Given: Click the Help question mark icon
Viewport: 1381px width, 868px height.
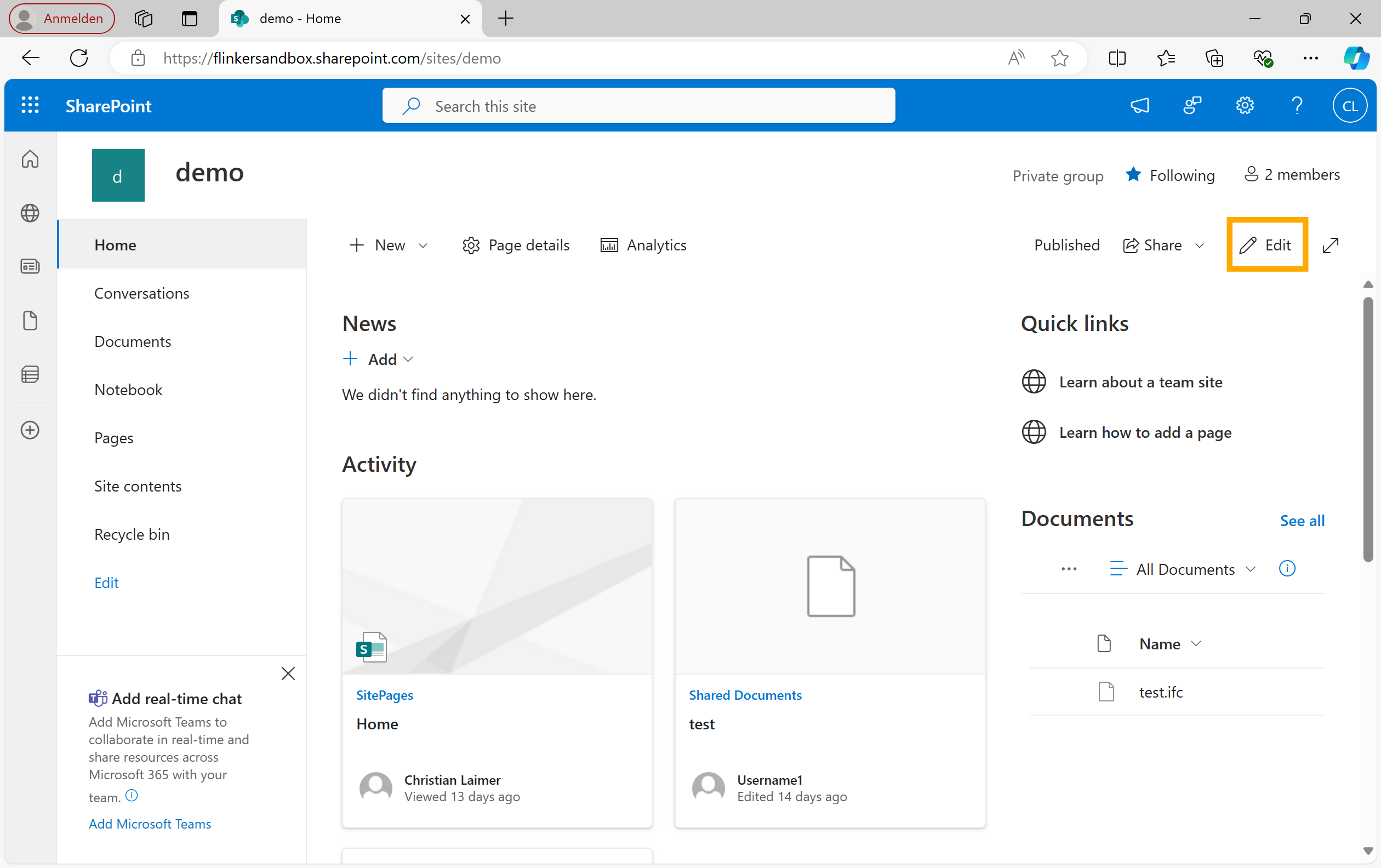Looking at the screenshot, I should pyautogui.click(x=1296, y=106).
